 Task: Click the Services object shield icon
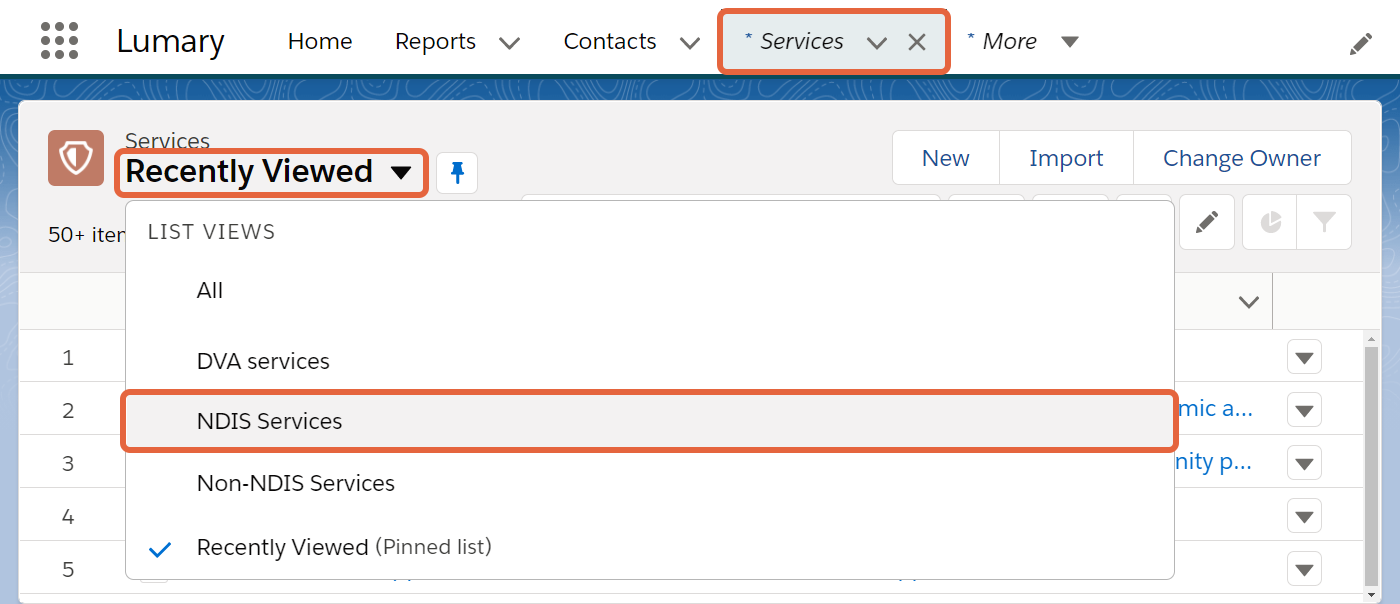coord(76,158)
